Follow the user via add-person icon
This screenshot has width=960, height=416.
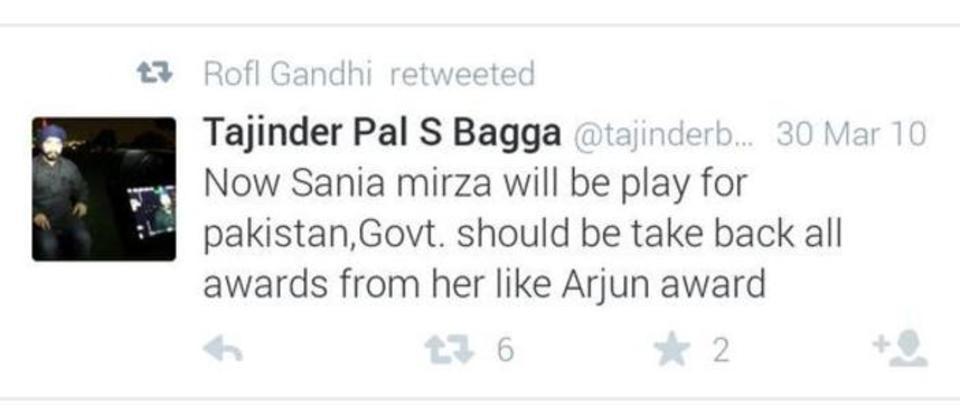901,348
